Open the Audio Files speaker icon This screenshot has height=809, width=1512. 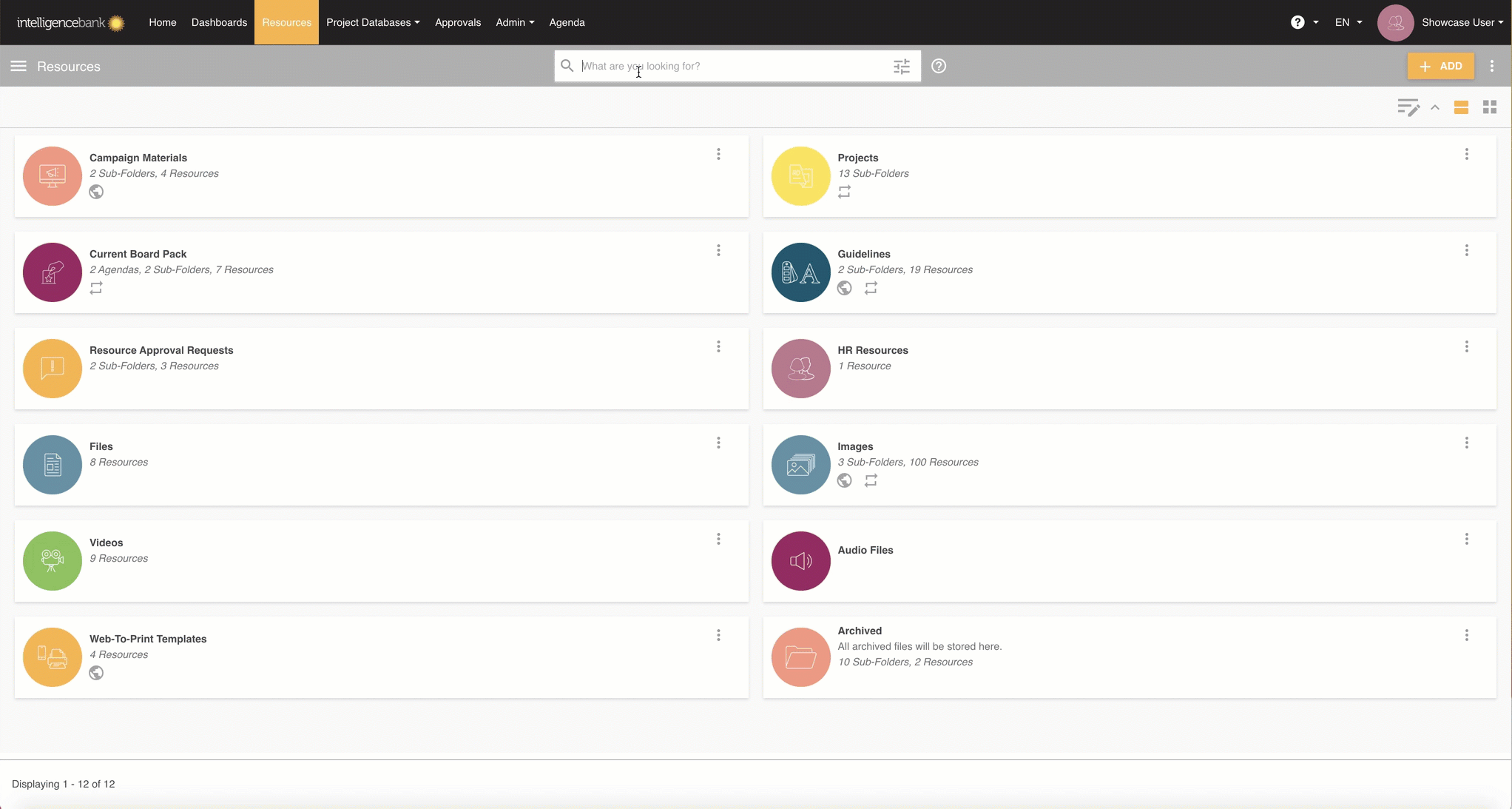(800, 561)
